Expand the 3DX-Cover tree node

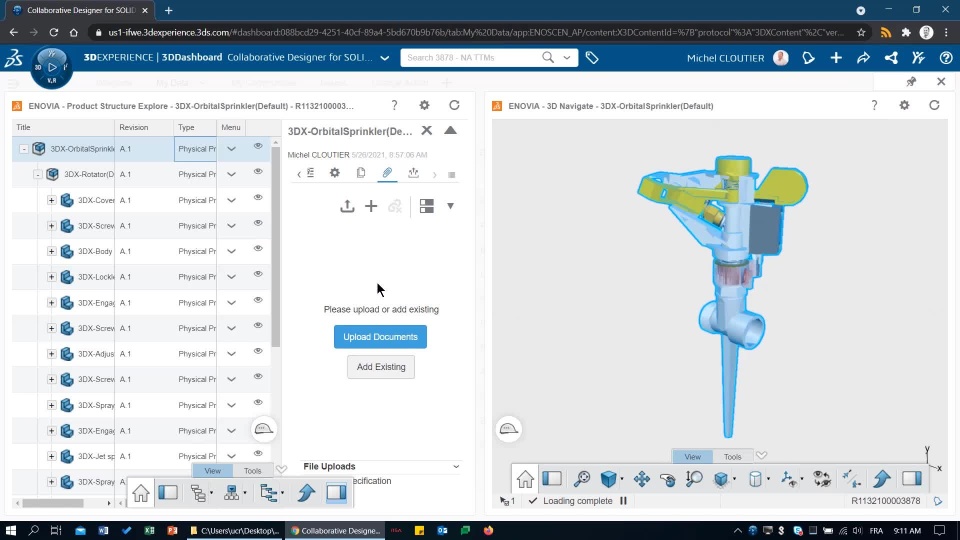pyautogui.click(x=51, y=200)
